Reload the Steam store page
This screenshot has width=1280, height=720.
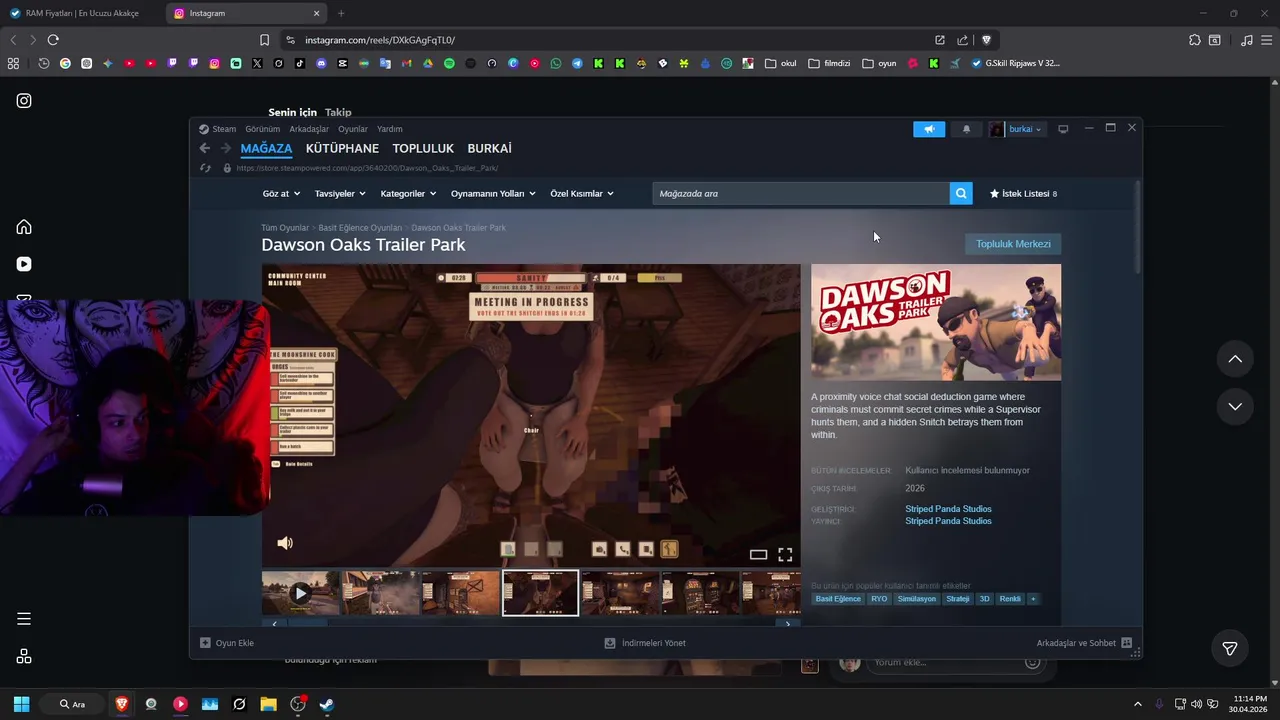click(x=205, y=168)
